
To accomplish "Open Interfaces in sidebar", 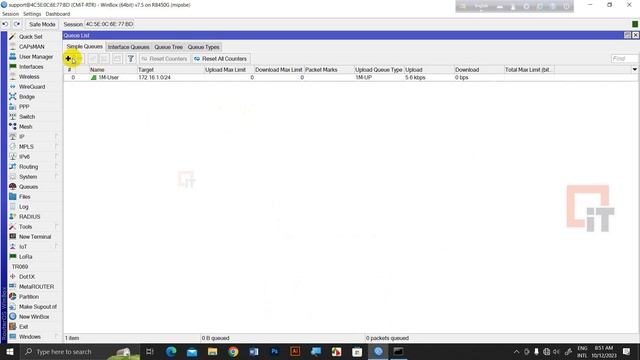I will click(31, 67).
